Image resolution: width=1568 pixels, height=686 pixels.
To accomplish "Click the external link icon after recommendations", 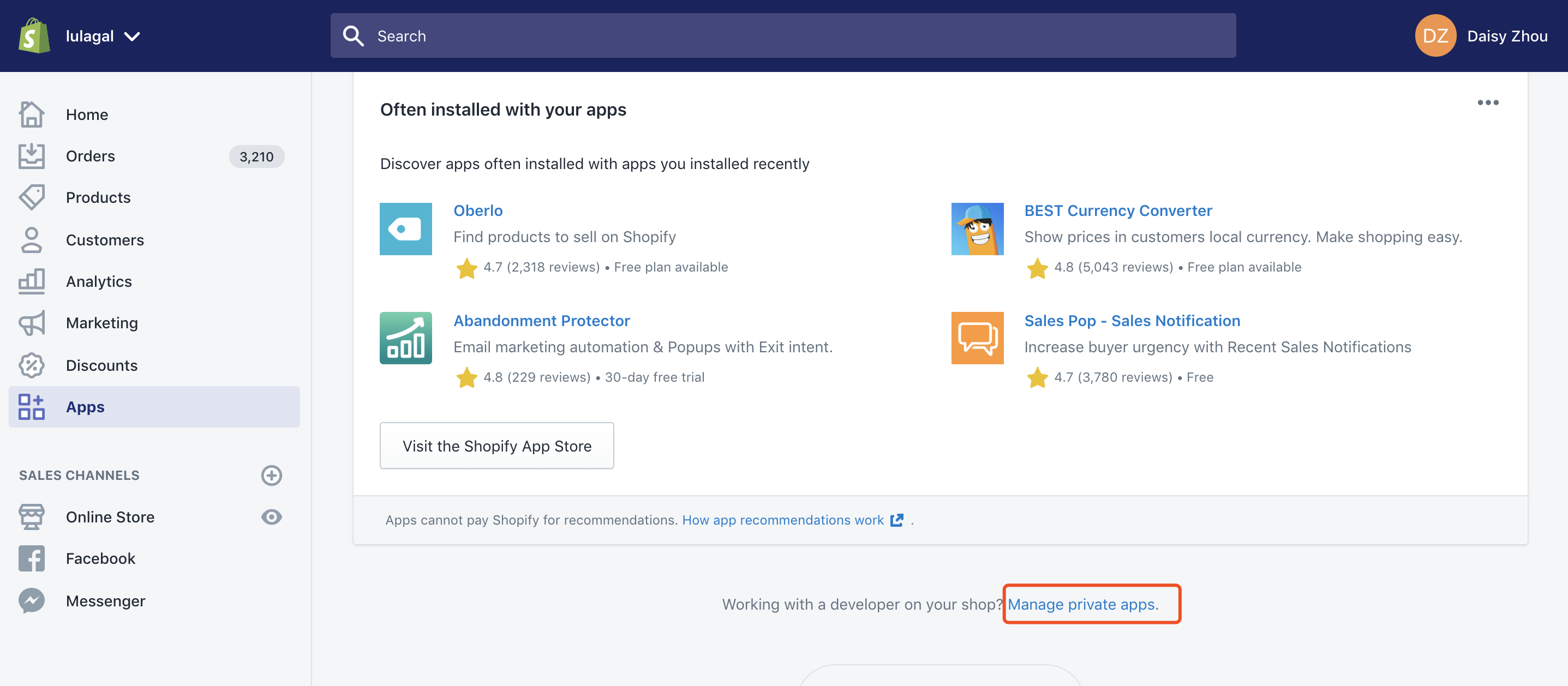I will point(896,520).
